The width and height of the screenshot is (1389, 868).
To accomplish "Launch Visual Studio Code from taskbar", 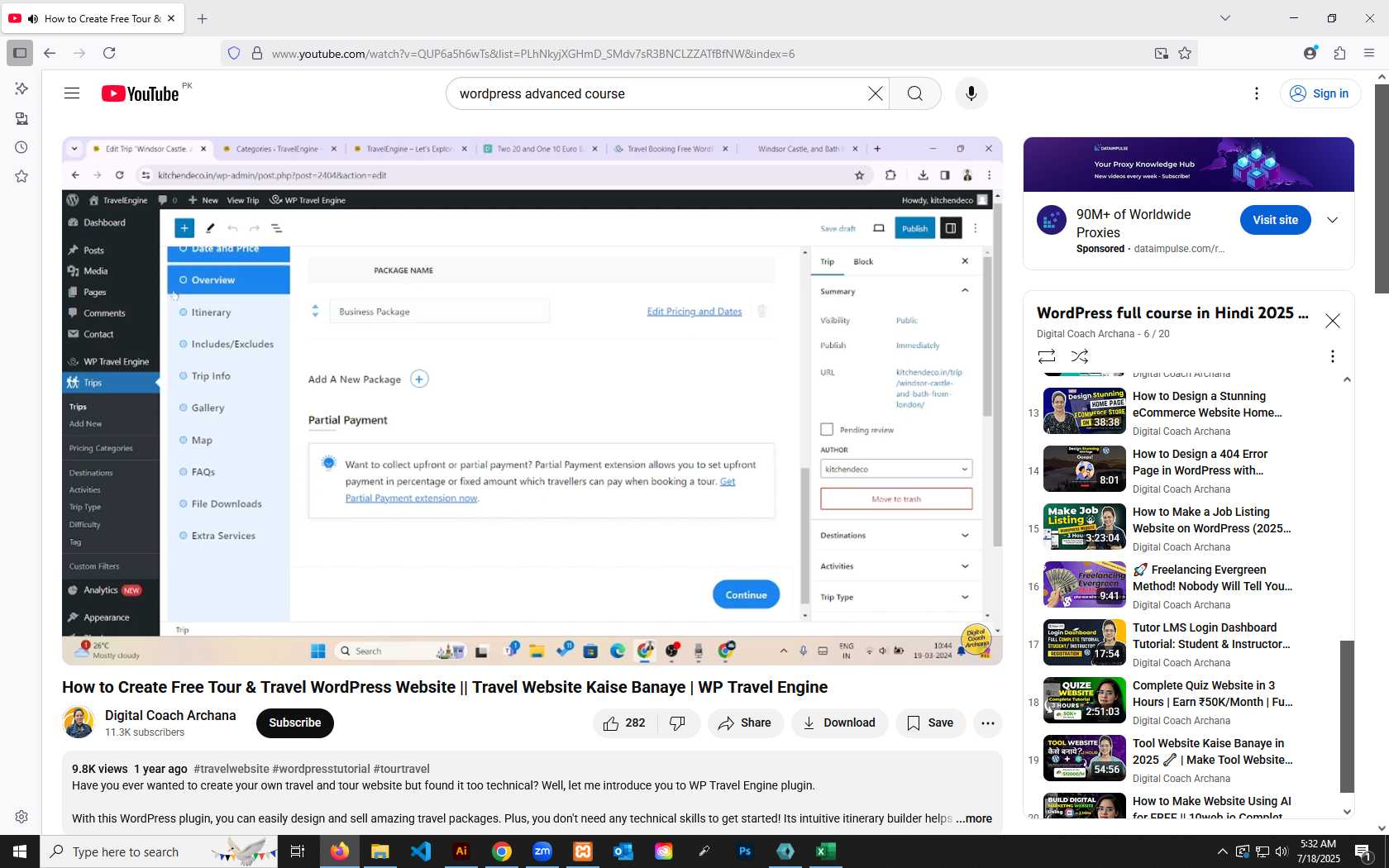I will point(421,851).
